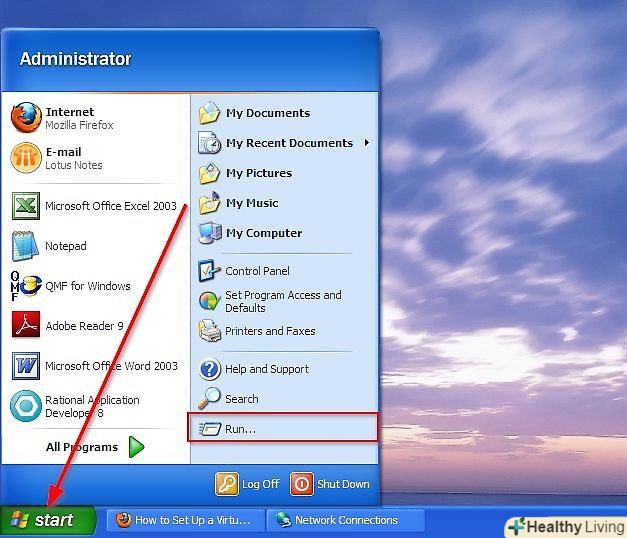
Task: Click the All Programs label
Action: pyautogui.click(x=82, y=447)
